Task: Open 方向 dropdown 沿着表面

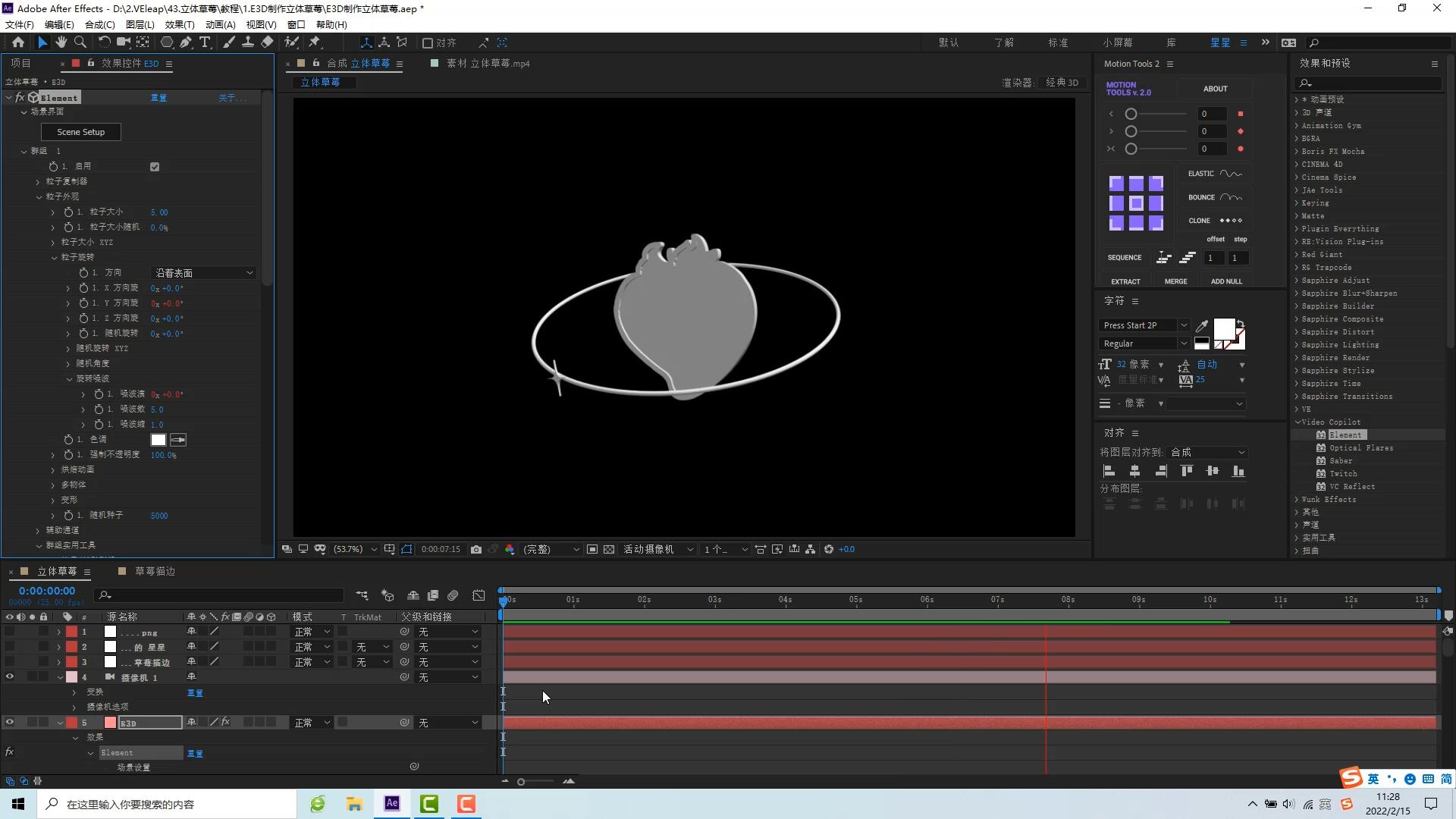Action: pos(203,273)
